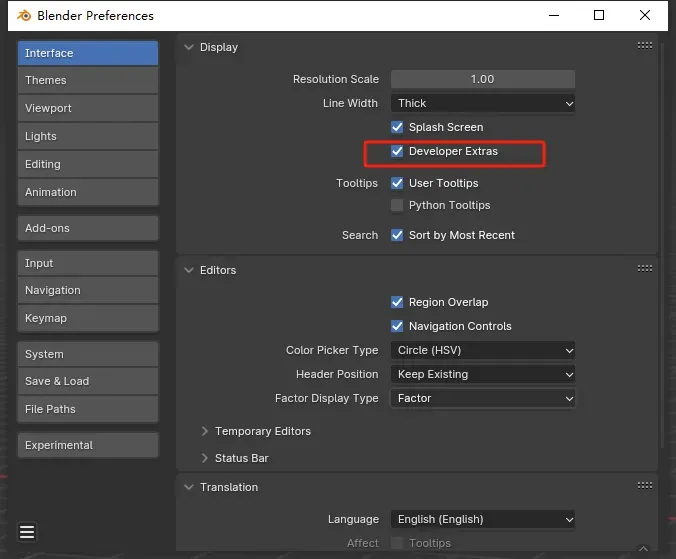Uncheck User Tooltips
Screen dimensions: 676x559
click(397, 183)
